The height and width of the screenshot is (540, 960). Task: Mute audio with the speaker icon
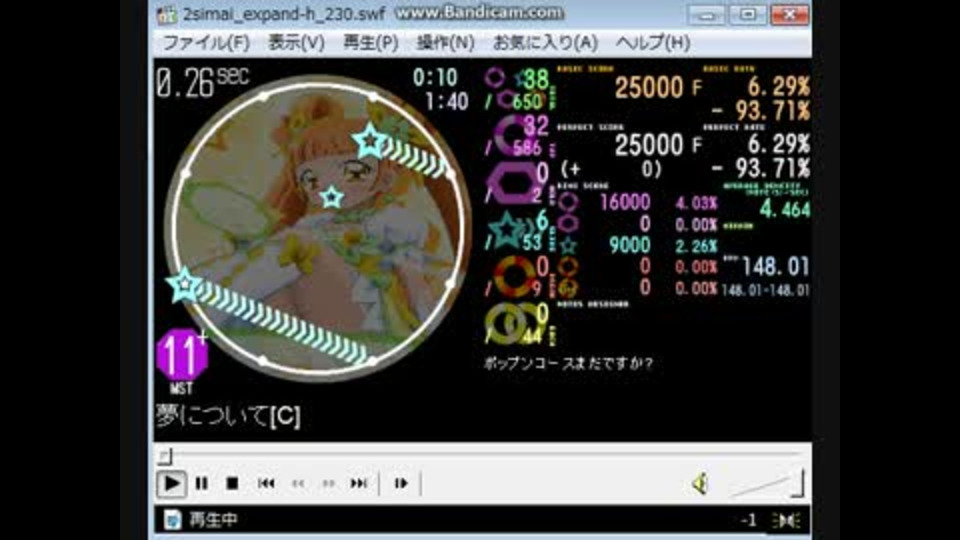coord(700,484)
